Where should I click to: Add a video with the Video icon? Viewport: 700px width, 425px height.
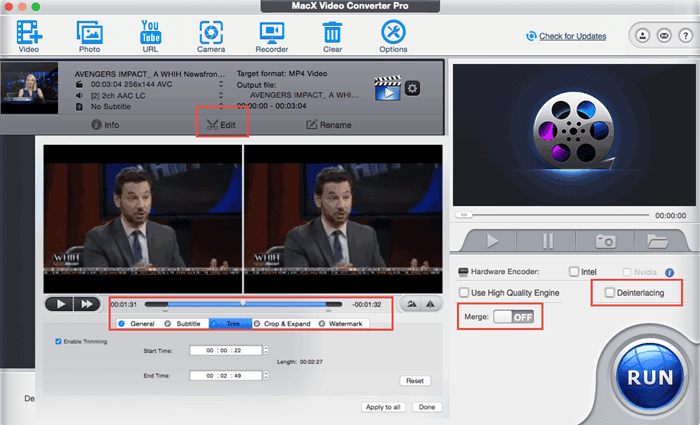29,36
